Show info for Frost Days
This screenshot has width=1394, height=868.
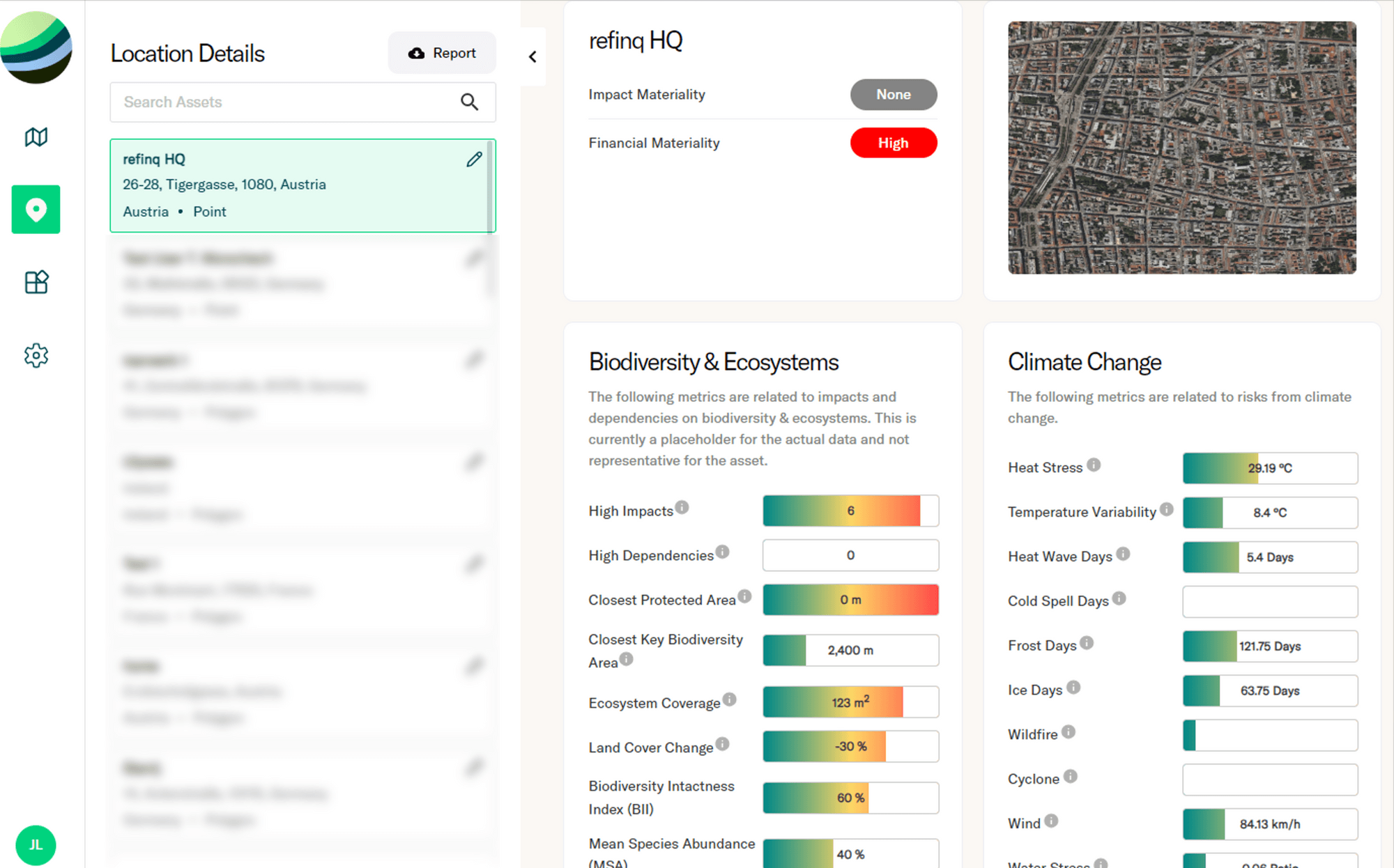(x=1087, y=643)
